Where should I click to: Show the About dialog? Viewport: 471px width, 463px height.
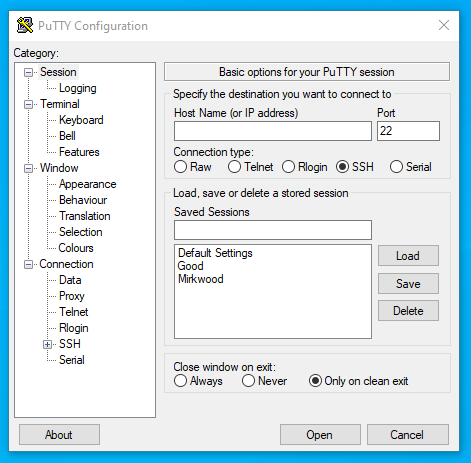click(59, 435)
